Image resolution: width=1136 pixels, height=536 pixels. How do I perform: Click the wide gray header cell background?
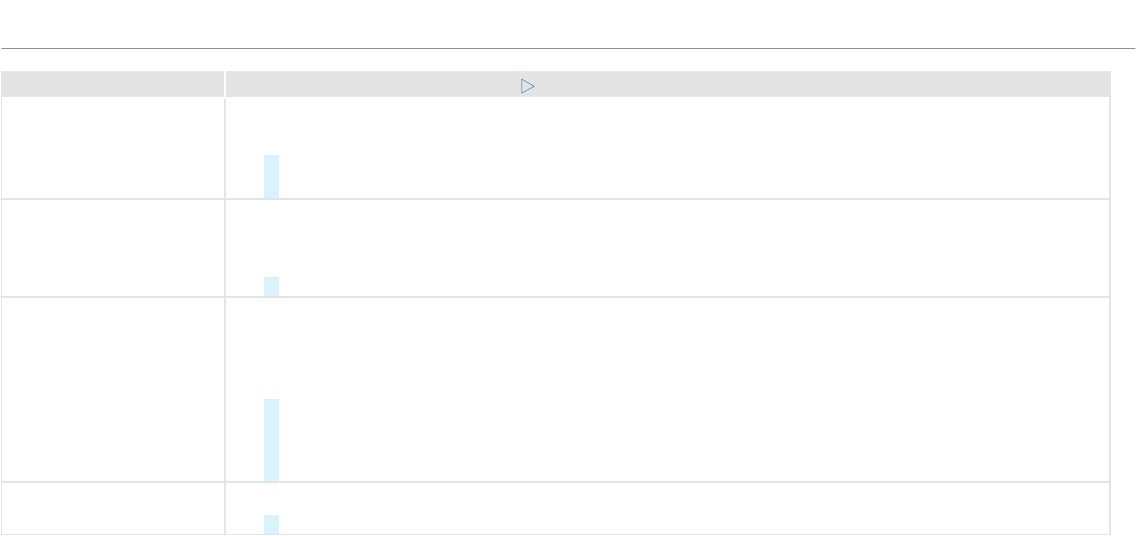pos(667,84)
